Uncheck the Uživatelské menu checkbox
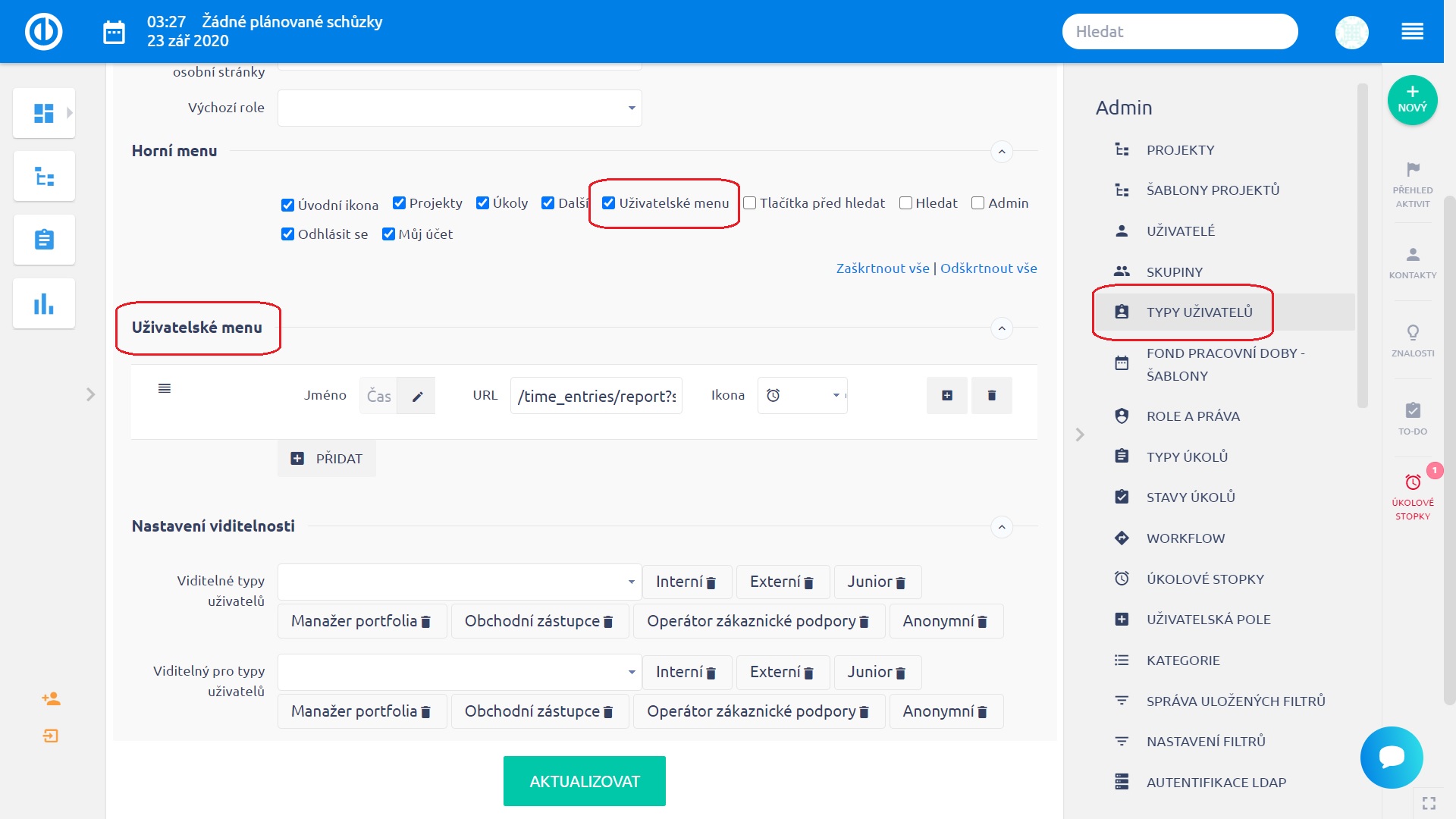Image resolution: width=1456 pixels, height=819 pixels. click(x=608, y=203)
